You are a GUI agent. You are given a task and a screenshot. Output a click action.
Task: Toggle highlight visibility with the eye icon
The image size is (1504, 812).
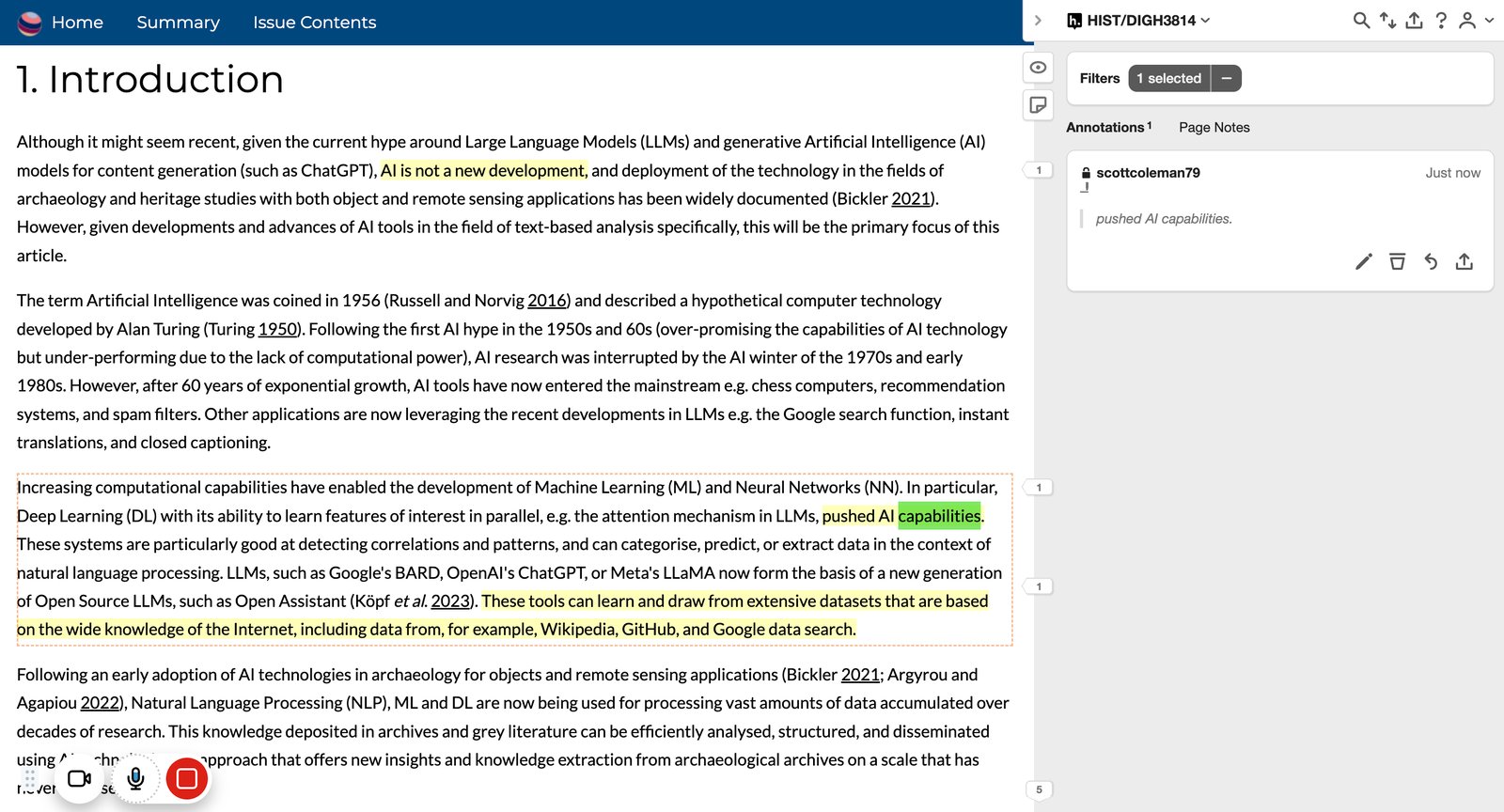(1038, 68)
